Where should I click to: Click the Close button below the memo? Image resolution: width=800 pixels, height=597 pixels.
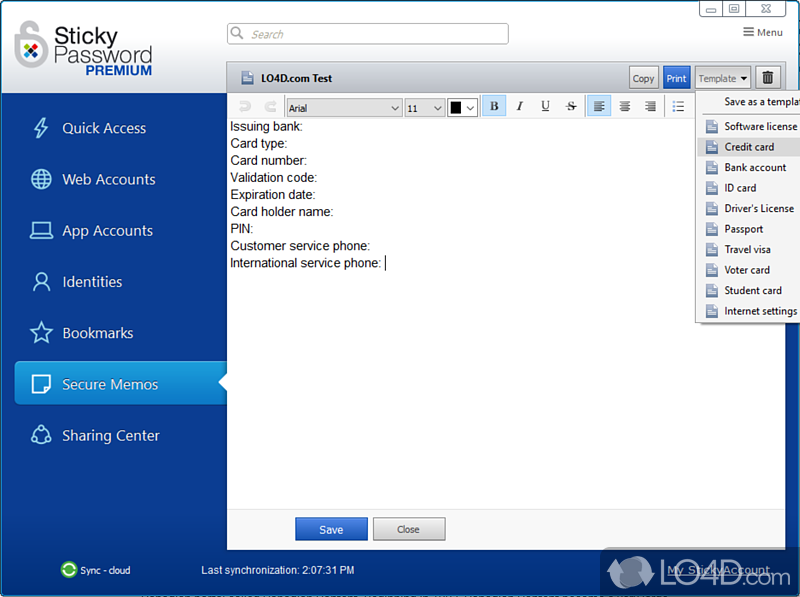(409, 529)
